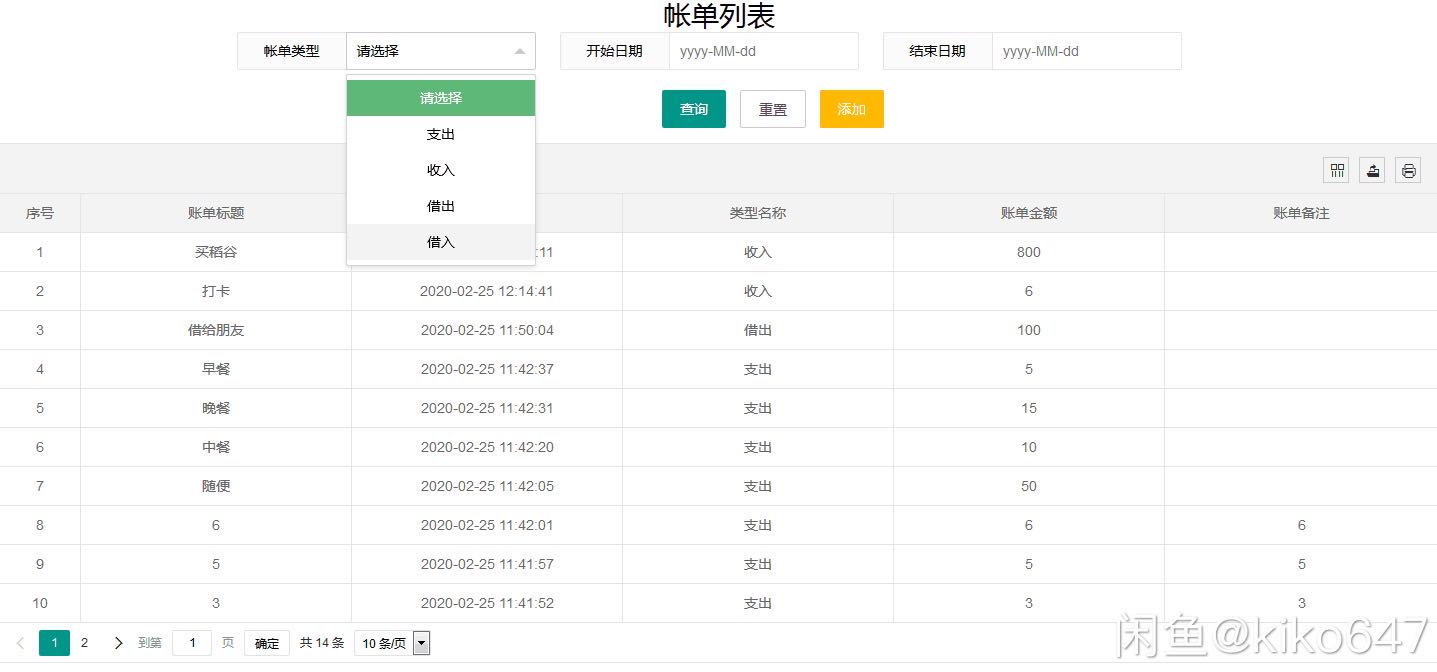The image size is (1437, 672).
Task: Click the export data icon
Action: point(1371,170)
